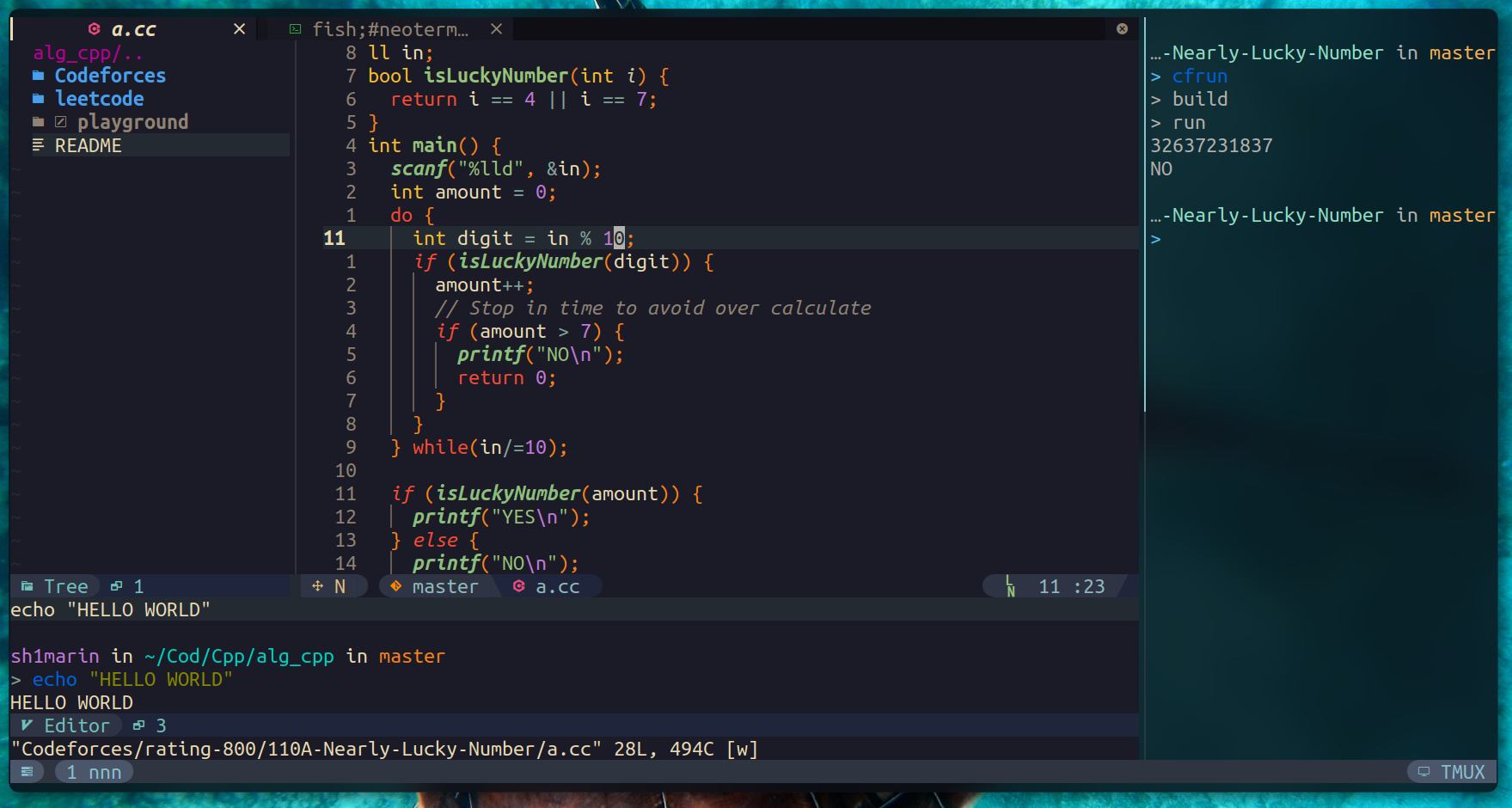The image size is (1512, 808).
Task: Click the NO output in right terminal
Action: [x=1161, y=168]
